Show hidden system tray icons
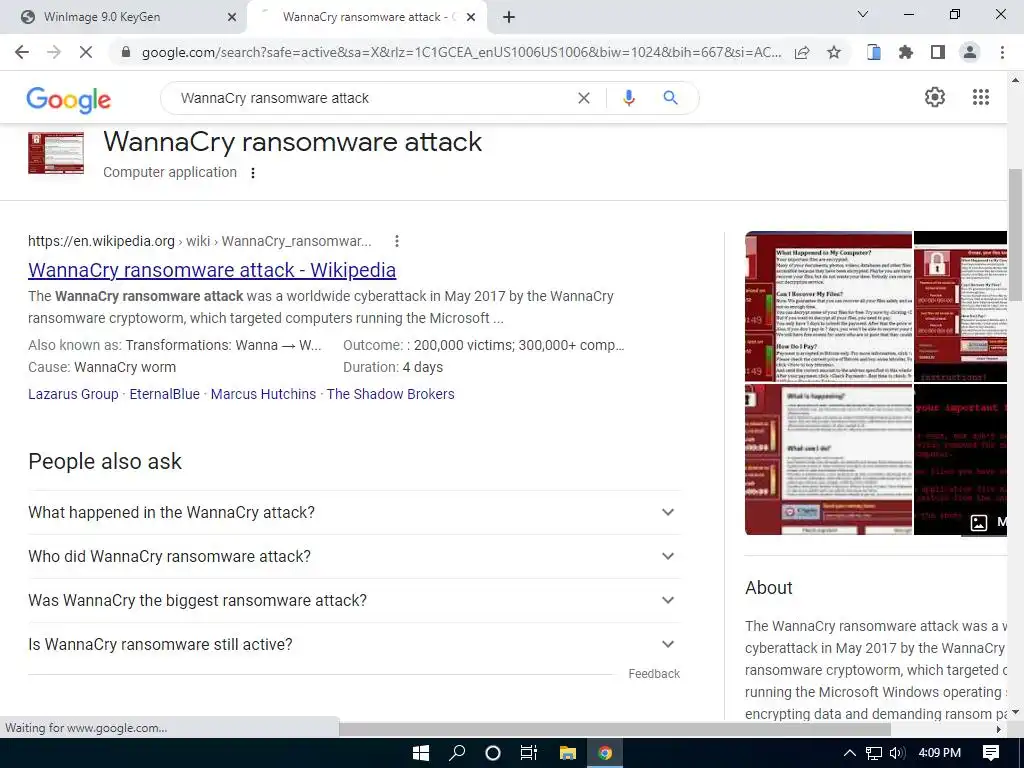This screenshot has height=768, width=1024. click(850, 753)
